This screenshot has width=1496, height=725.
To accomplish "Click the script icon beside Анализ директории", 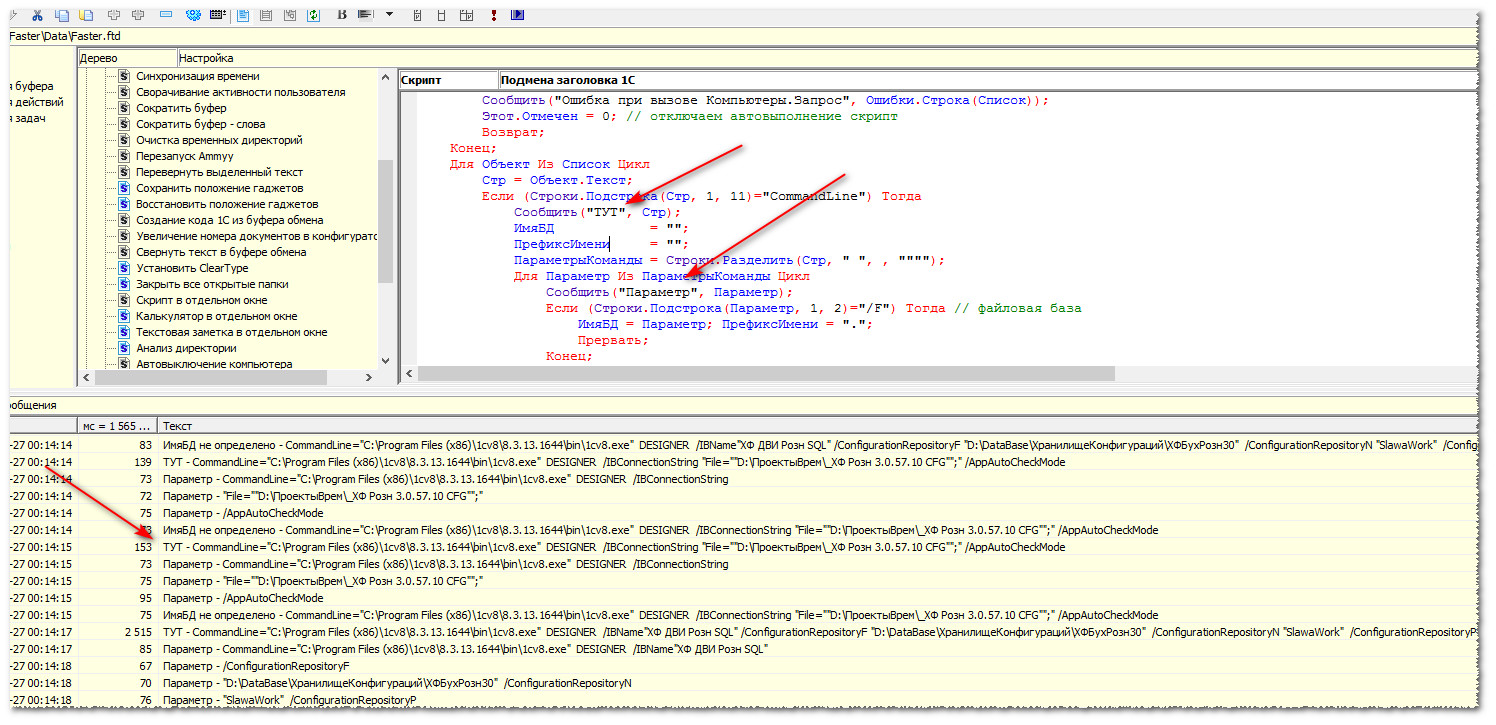I will (124, 348).
